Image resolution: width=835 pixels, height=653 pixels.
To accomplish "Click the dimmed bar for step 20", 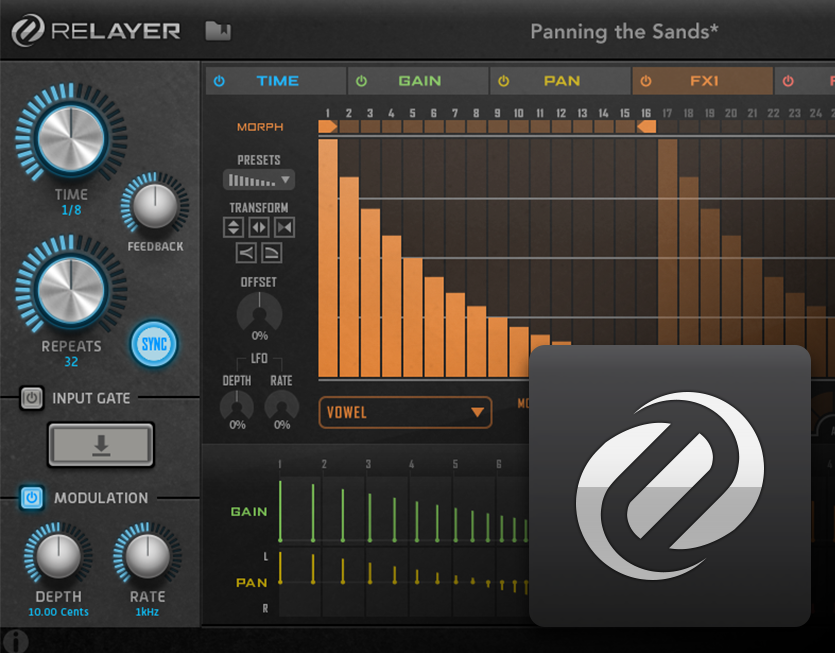I will point(731,290).
